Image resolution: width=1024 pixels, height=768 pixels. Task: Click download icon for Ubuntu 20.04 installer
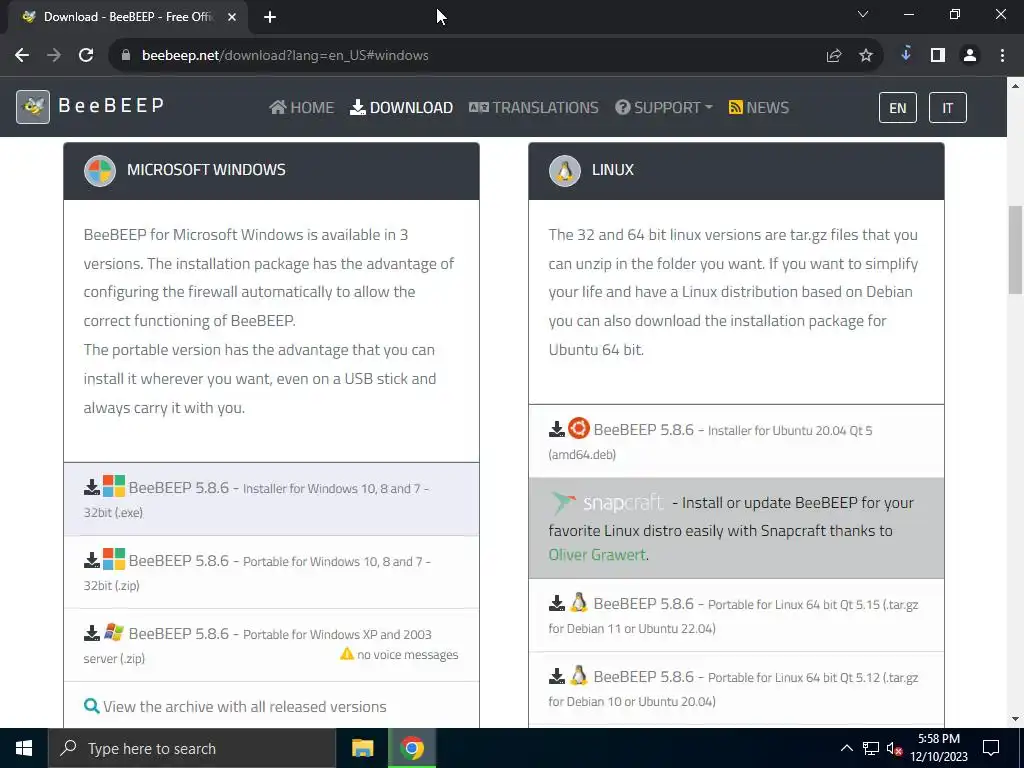click(556, 429)
